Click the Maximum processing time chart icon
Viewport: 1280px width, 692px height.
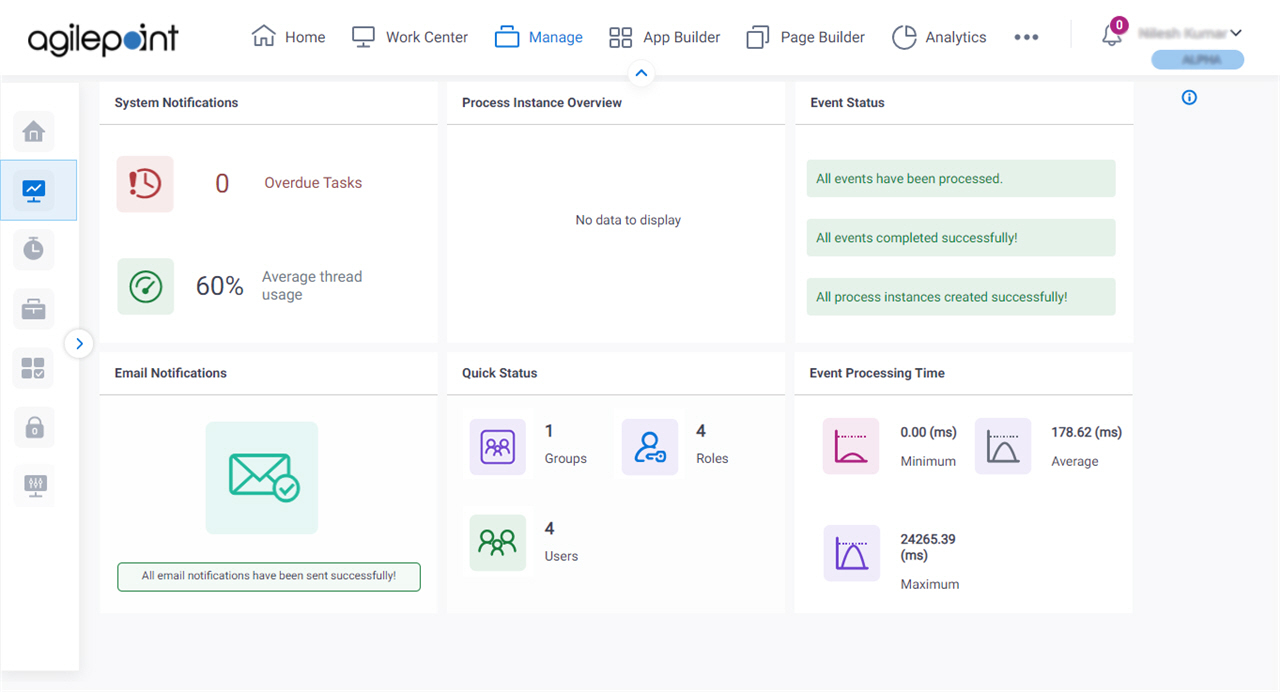(851, 553)
